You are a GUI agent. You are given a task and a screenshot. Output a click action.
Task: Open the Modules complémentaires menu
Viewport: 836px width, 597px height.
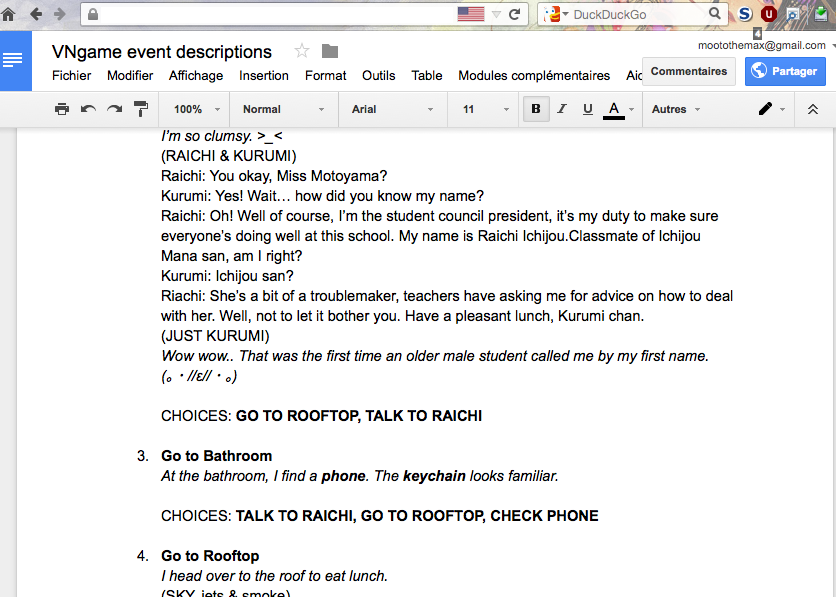tap(534, 76)
